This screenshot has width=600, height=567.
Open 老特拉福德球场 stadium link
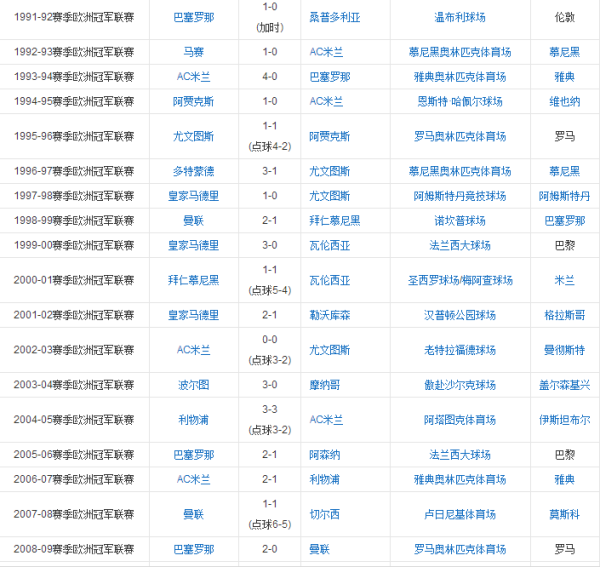[460, 350]
